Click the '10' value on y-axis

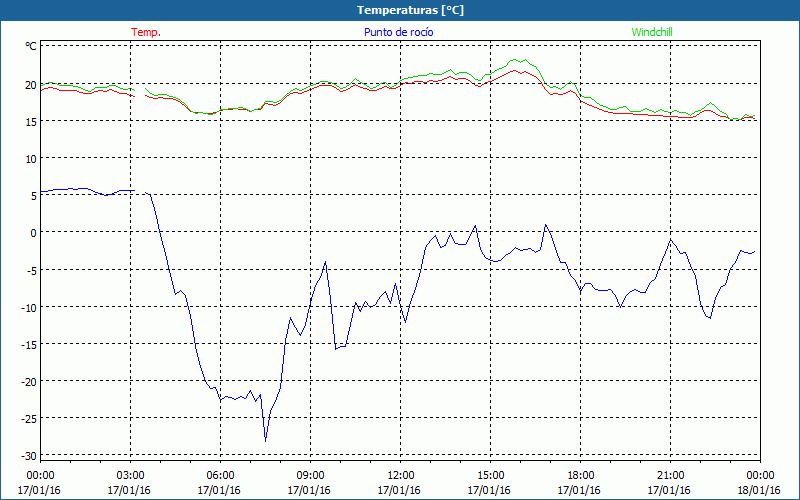(x=31, y=159)
